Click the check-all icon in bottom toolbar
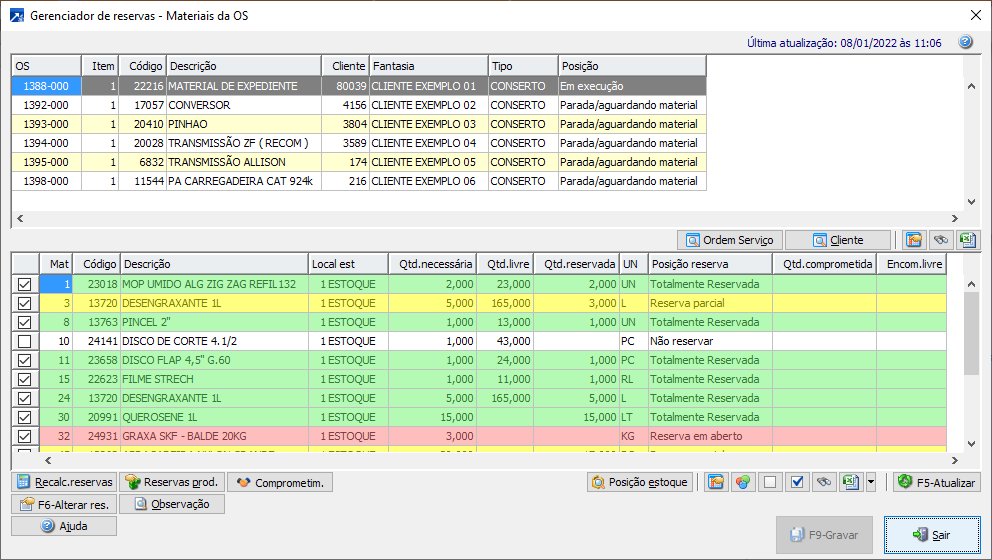 (797, 482)
